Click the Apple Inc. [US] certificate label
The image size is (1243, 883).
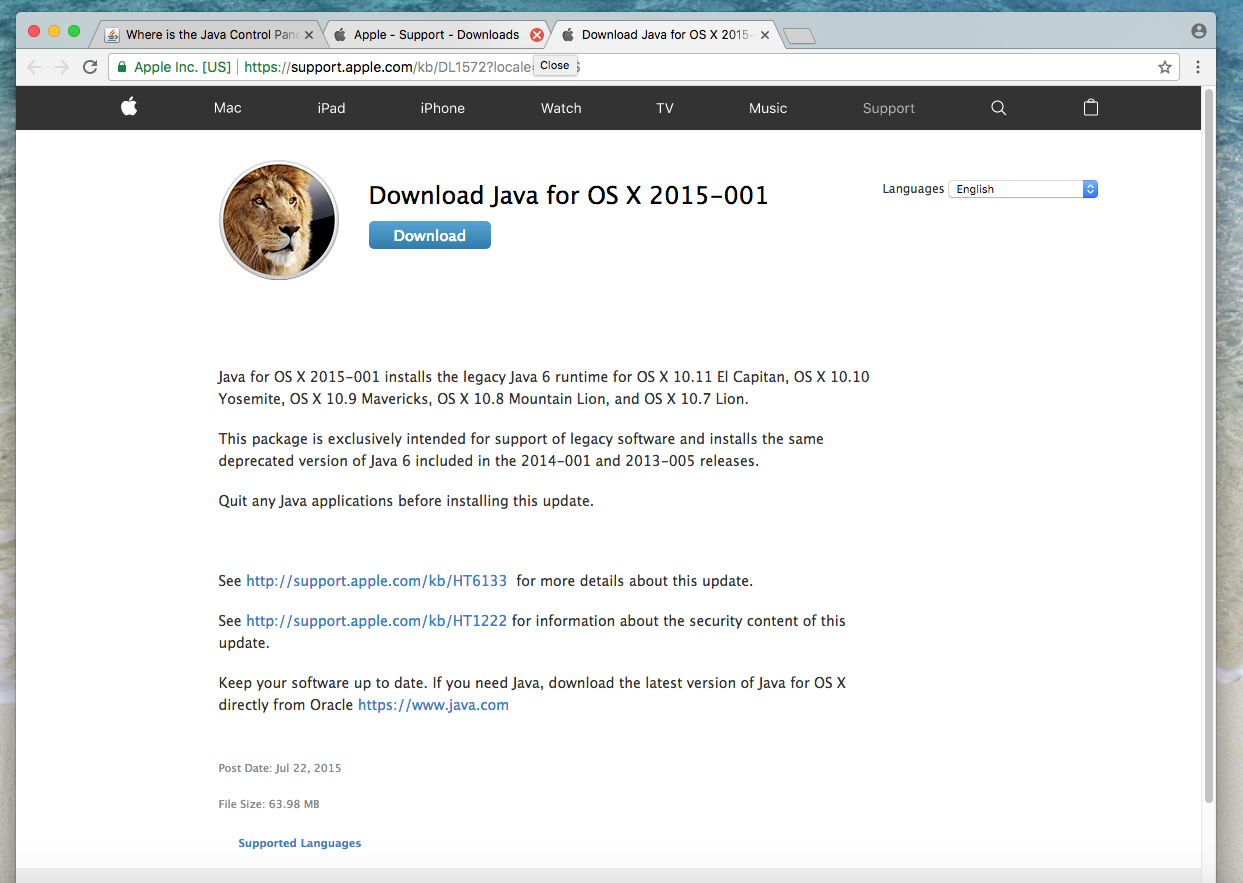pos(182,67)
